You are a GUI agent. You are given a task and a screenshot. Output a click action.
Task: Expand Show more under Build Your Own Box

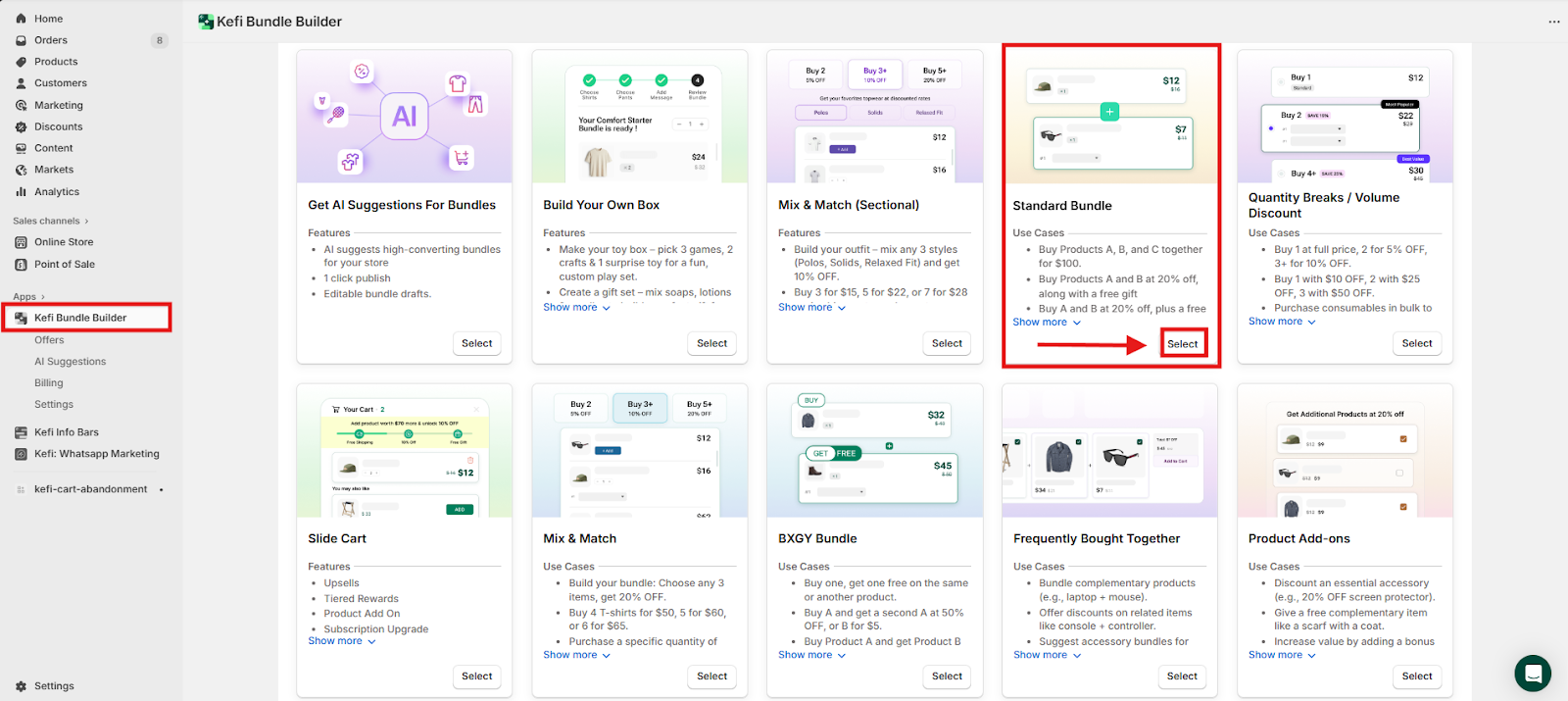(576, 308)
